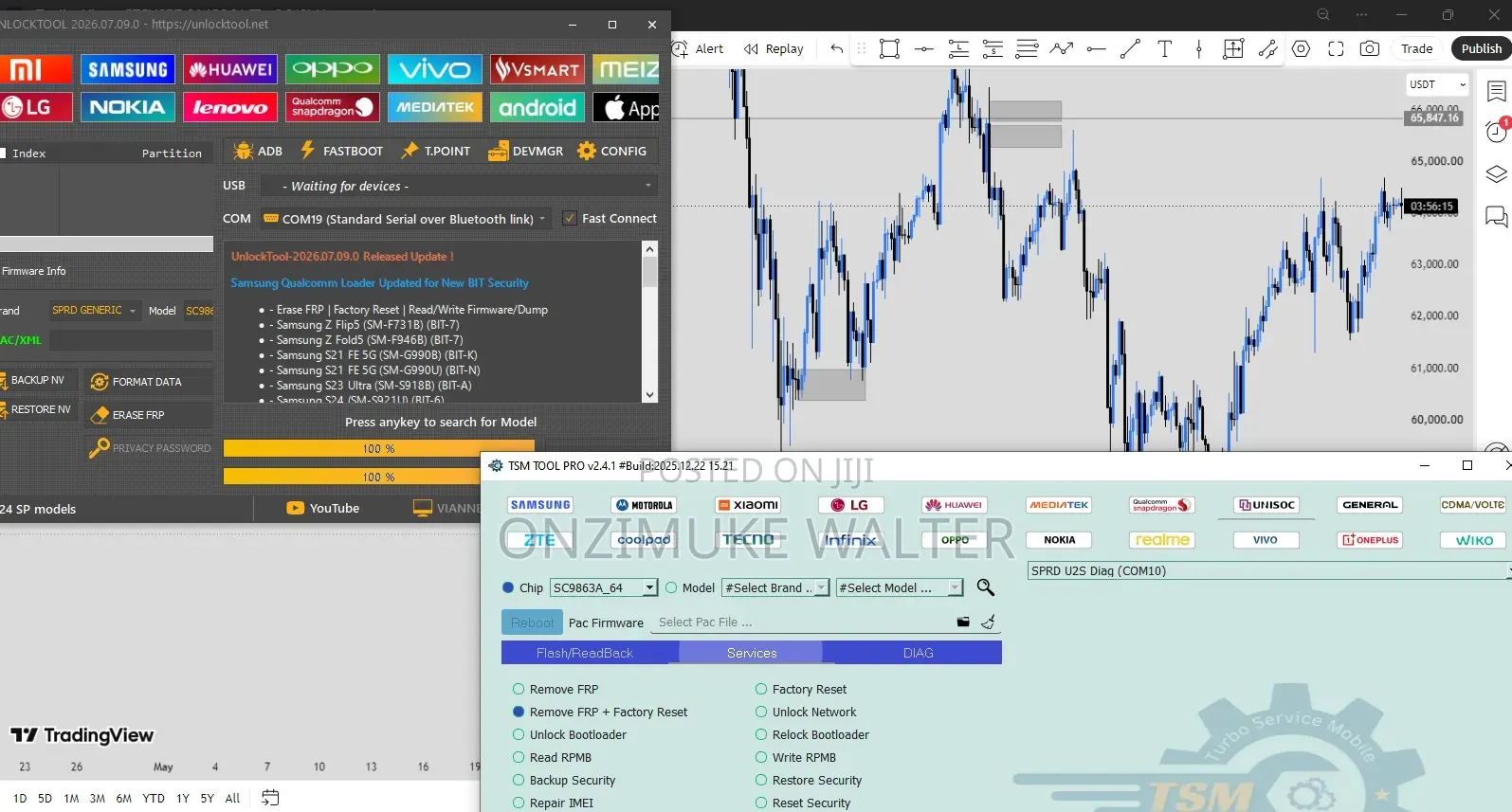
Task: Click the upper 100 % progress bar
Action: pos(379,448)
